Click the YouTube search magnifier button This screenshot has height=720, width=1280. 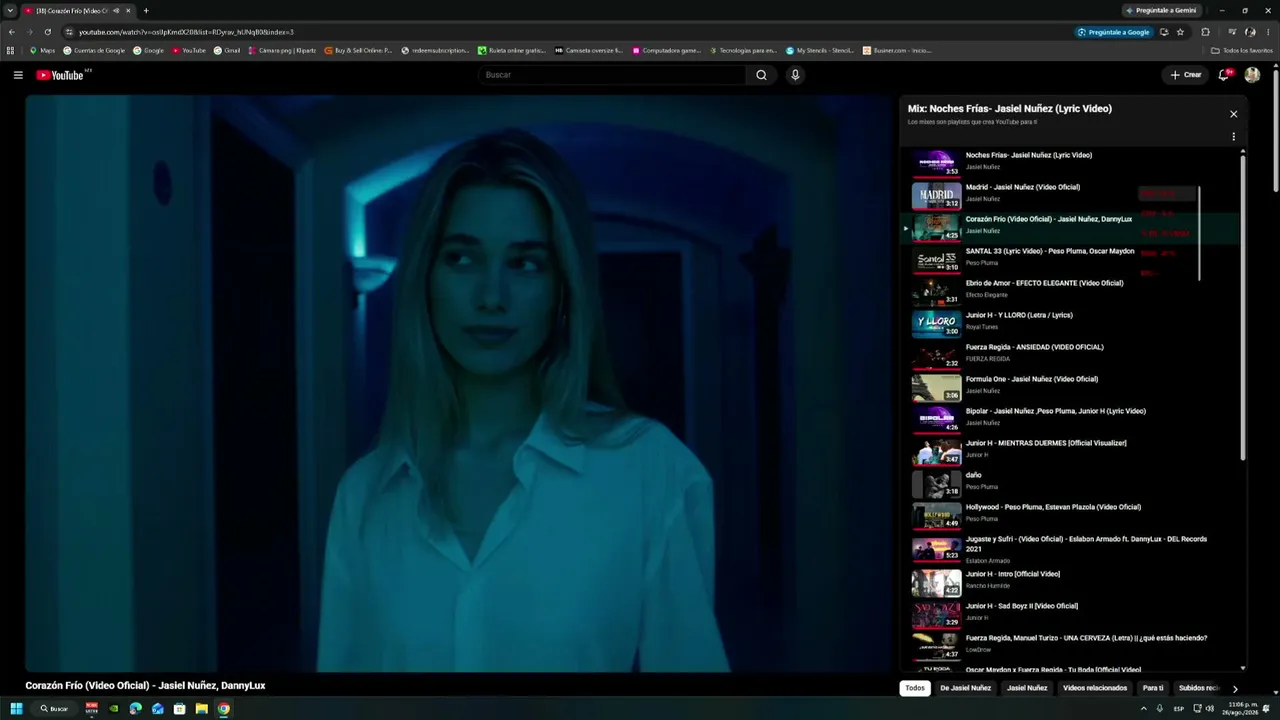point(761,75)
